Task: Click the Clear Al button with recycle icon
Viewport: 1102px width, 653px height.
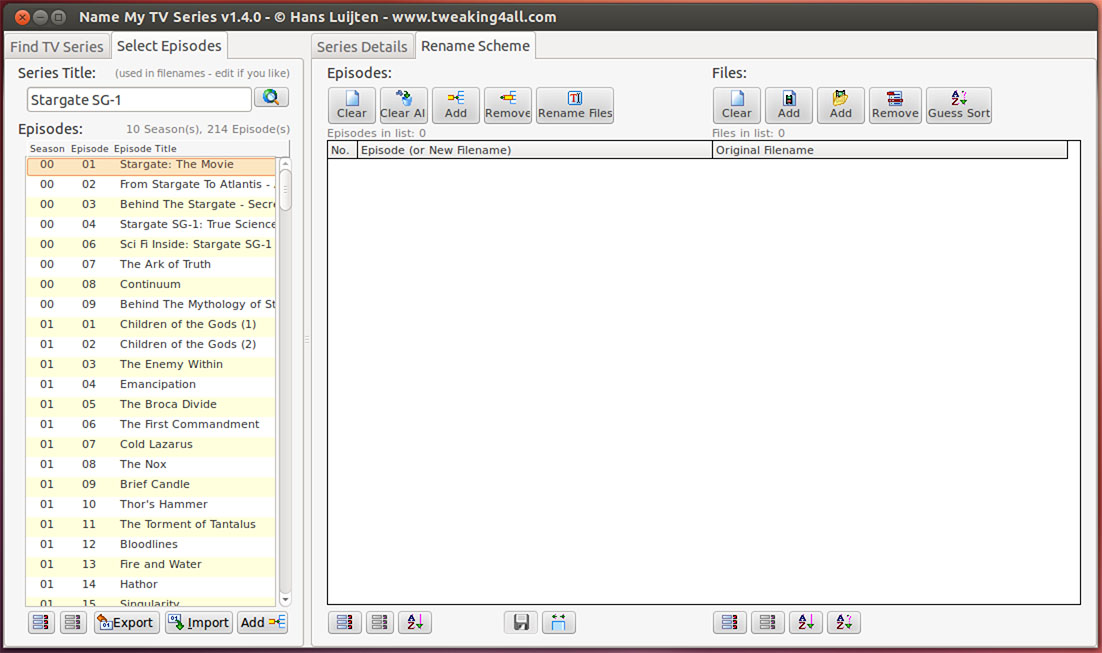Action: pyautogui.click(x=403, y=105)
